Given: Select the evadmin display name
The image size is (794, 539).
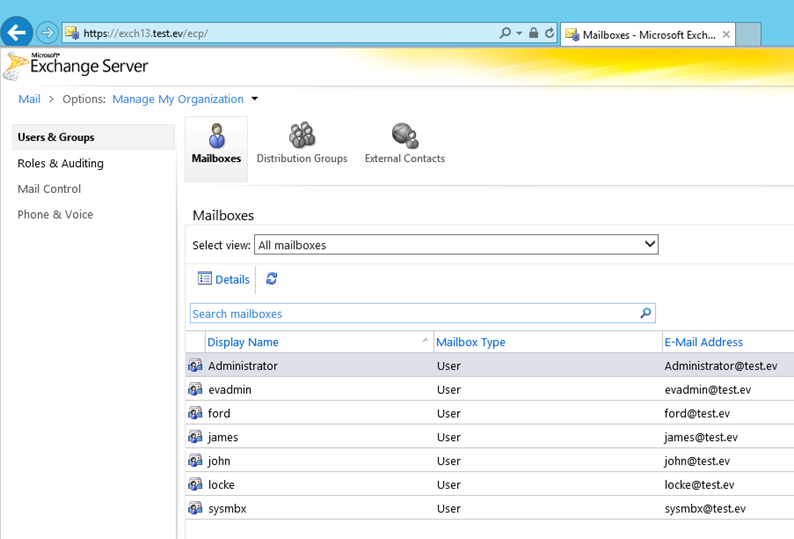Looking at the screenshot, I should (230, 390).
